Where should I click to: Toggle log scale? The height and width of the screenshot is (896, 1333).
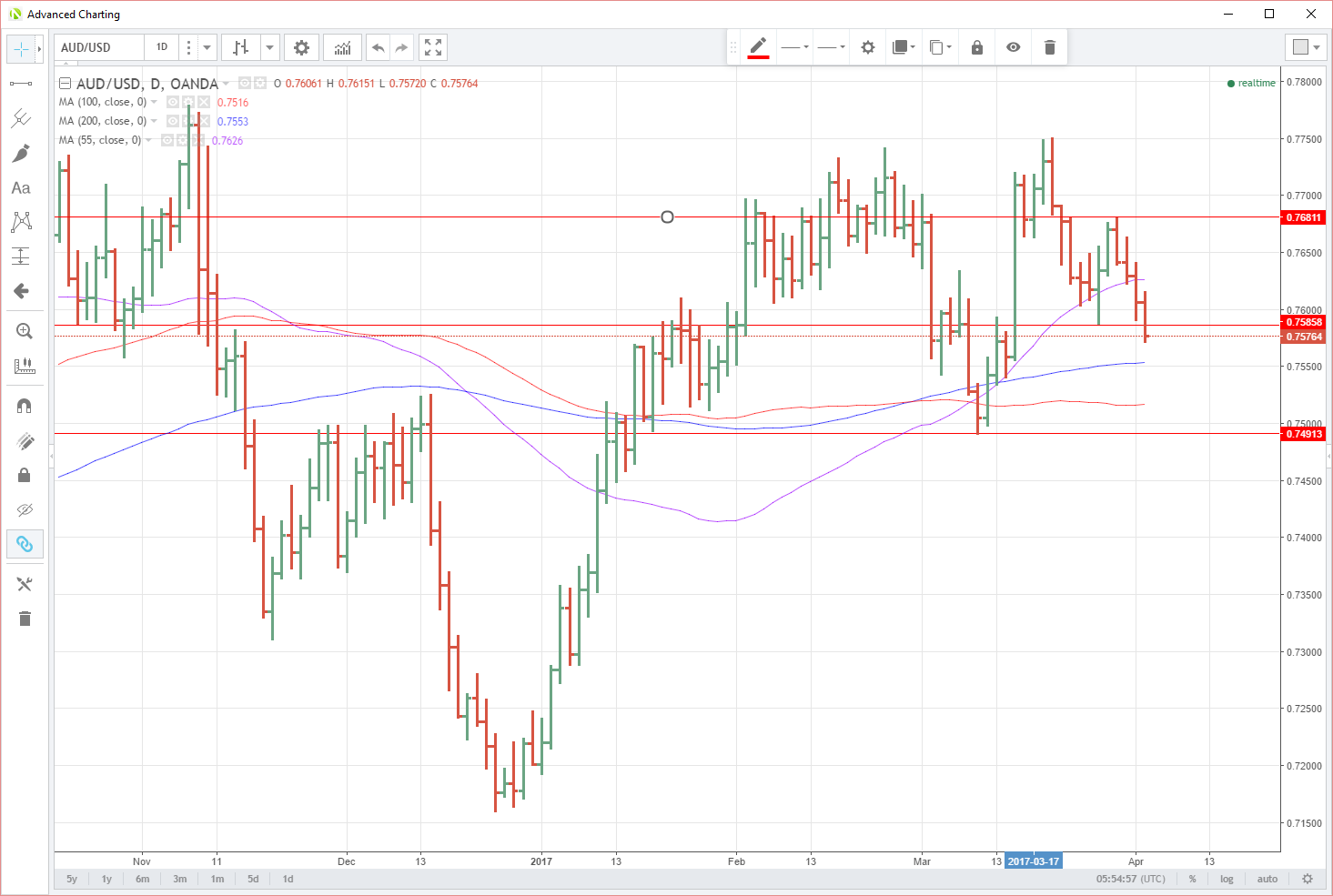tap(1227, 879)
